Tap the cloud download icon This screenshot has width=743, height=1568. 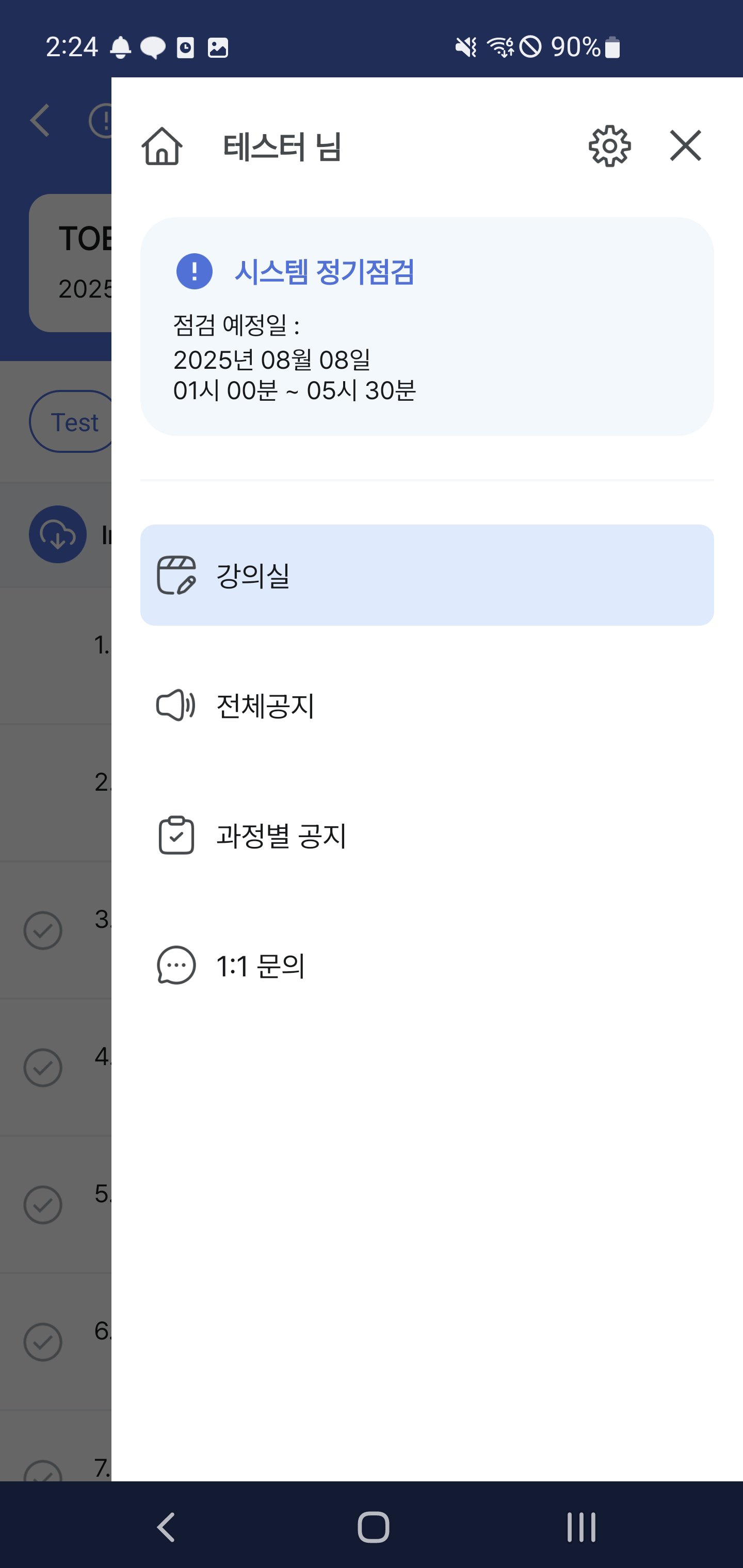(58, 534)
